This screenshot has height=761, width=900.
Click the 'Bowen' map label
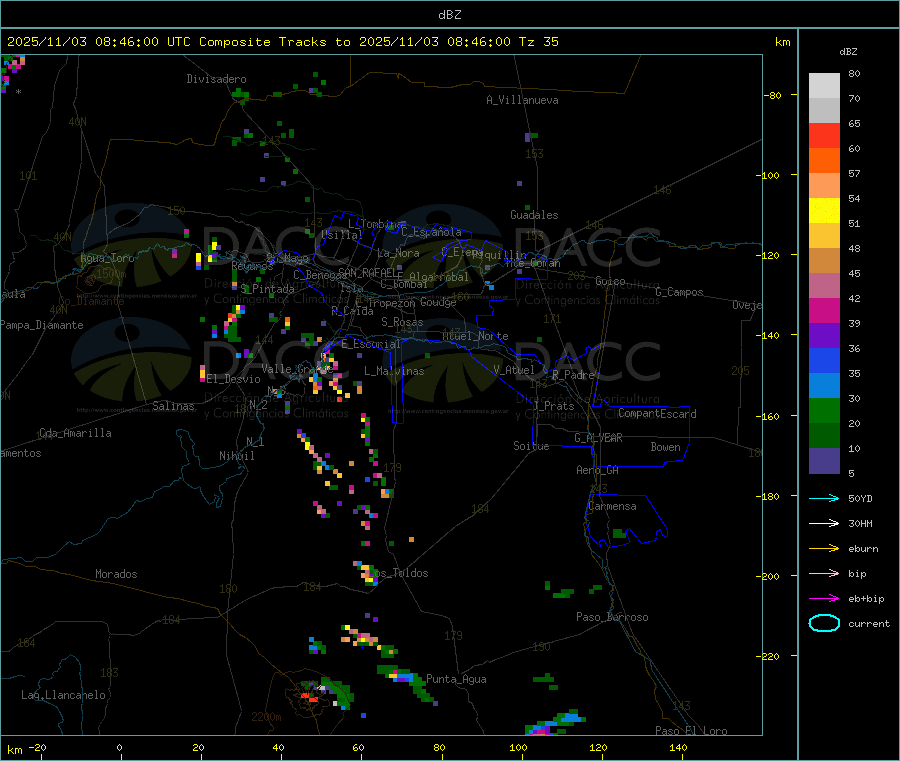point(665,447)
